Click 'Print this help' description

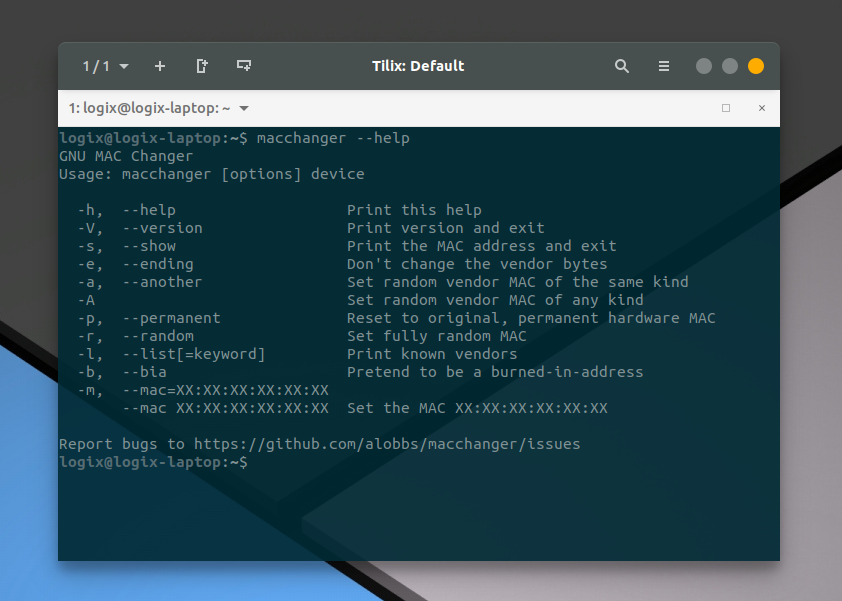[414, 210]
